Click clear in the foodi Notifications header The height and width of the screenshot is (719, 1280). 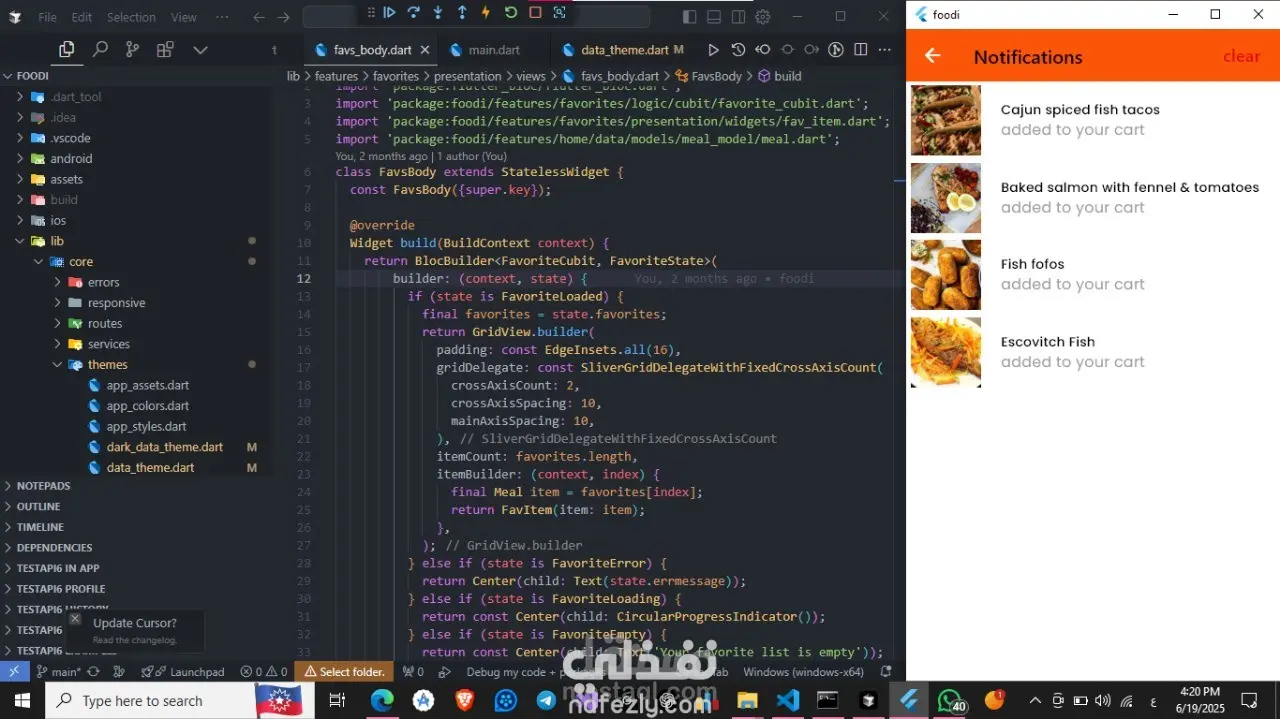coord(1241,56)
